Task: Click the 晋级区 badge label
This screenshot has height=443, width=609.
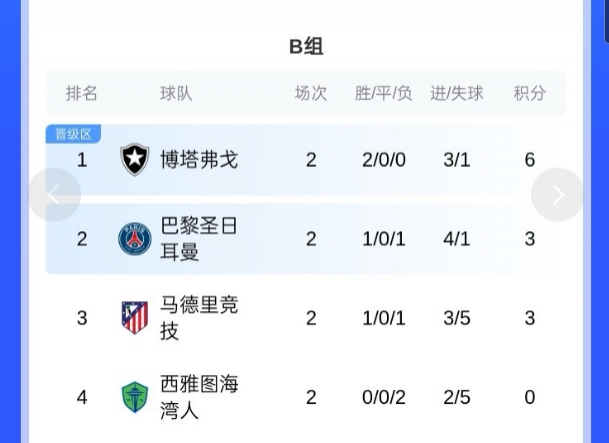Action: point(73,134)
